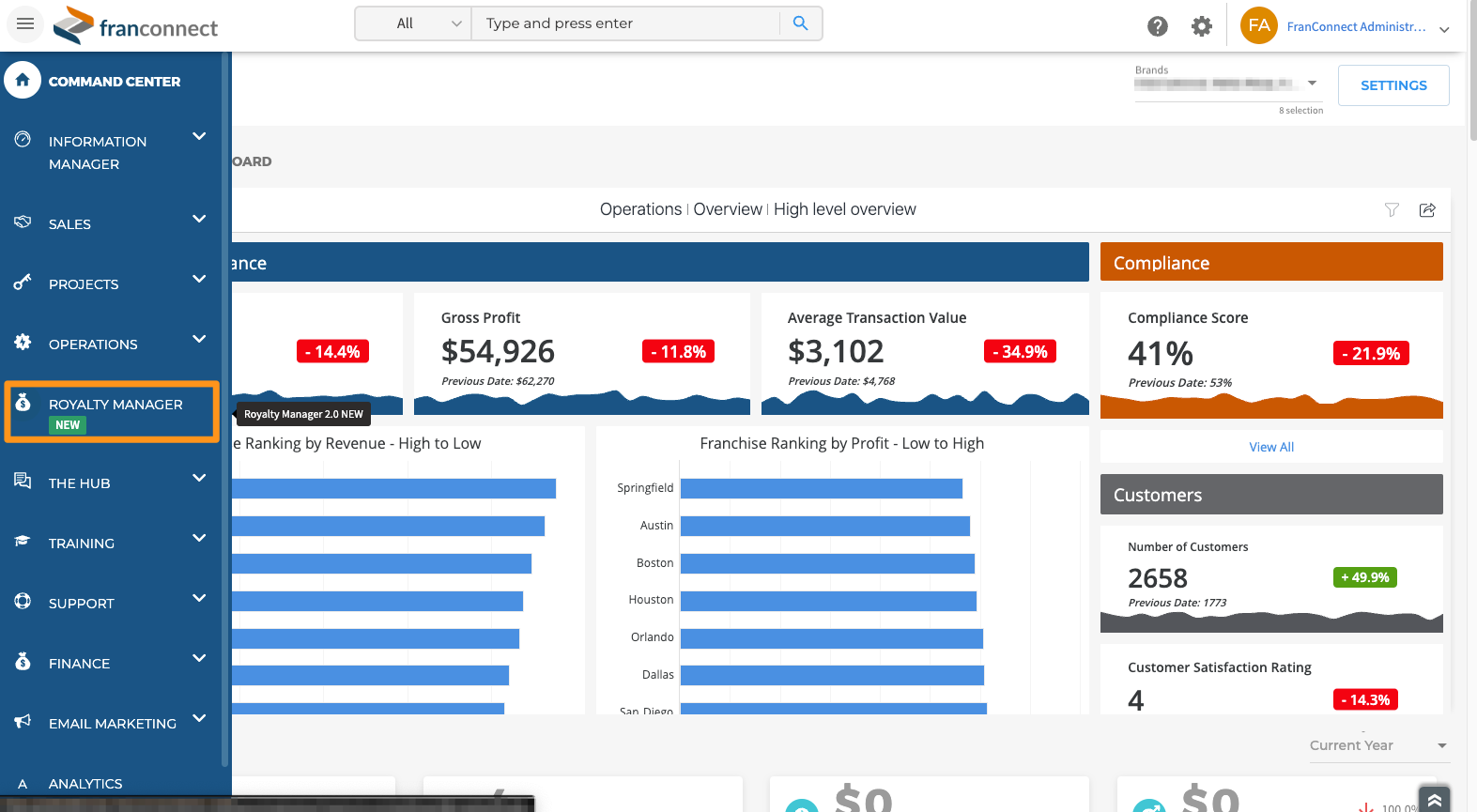
Task: Expand the Information Manager menu chevron
Action: coord(199,136)
